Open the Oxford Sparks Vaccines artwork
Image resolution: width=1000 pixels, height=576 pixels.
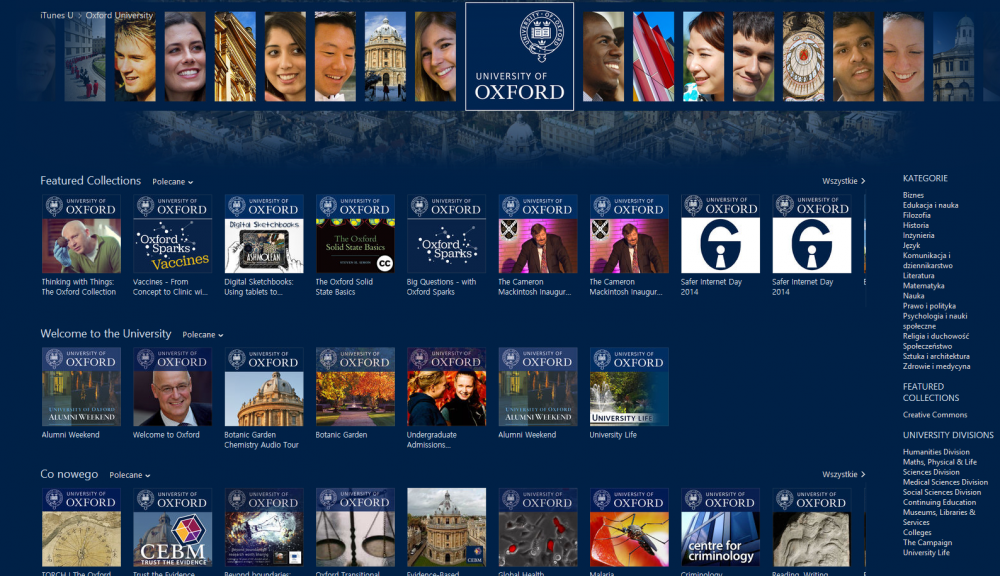click(x=172, y=234)
